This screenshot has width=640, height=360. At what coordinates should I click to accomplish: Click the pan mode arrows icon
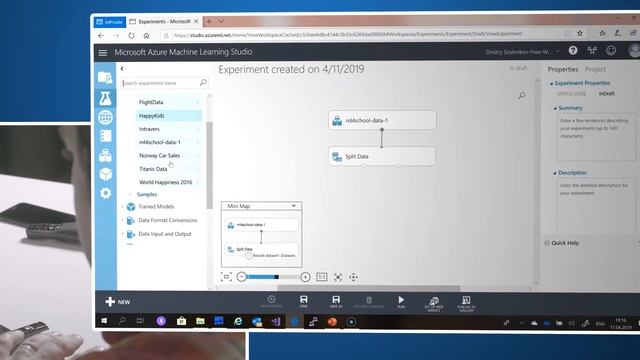(x=353, y=277)
